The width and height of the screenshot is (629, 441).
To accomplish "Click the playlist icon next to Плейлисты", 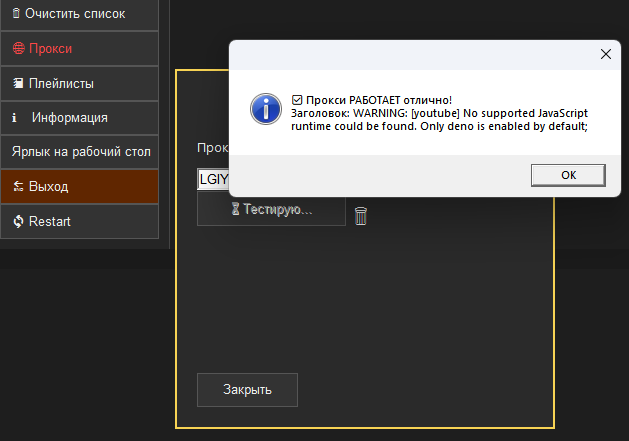I will pyautogui.click(x=18, y=83).
